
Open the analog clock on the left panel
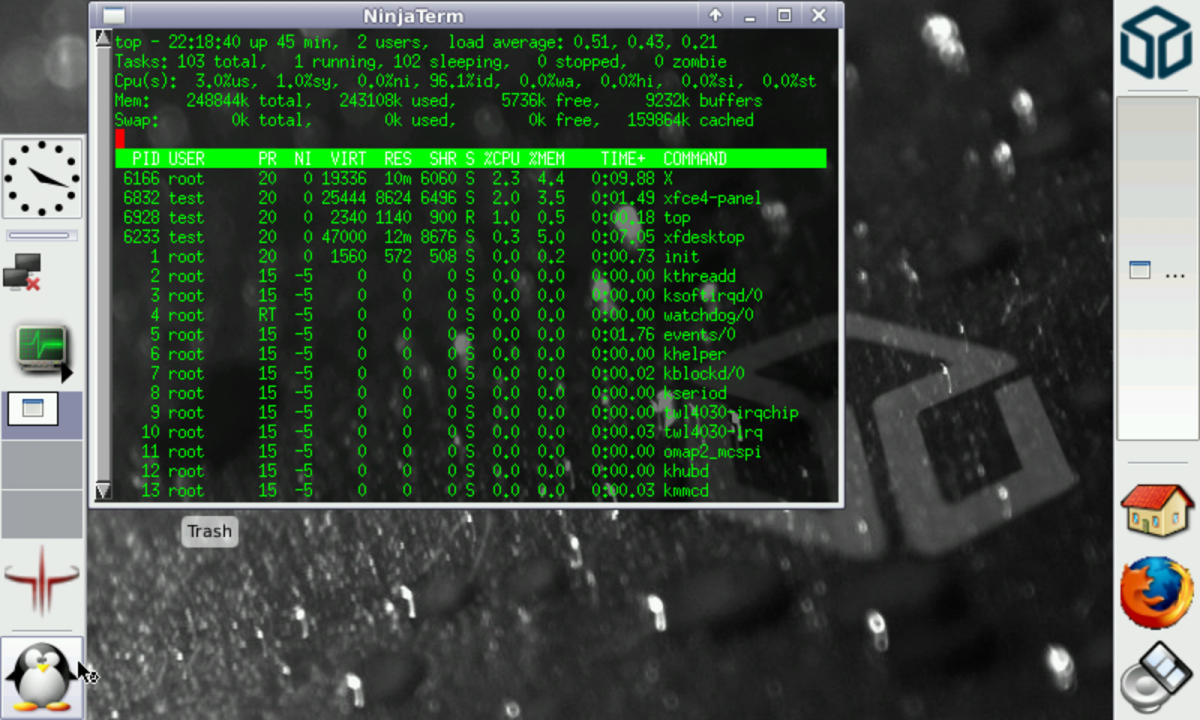pyautogui.click(x=42, y=178)
